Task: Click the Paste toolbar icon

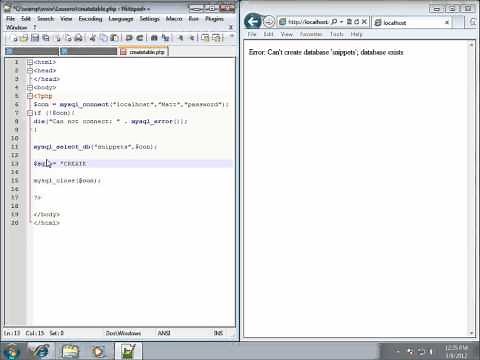Action: [114, 38]
